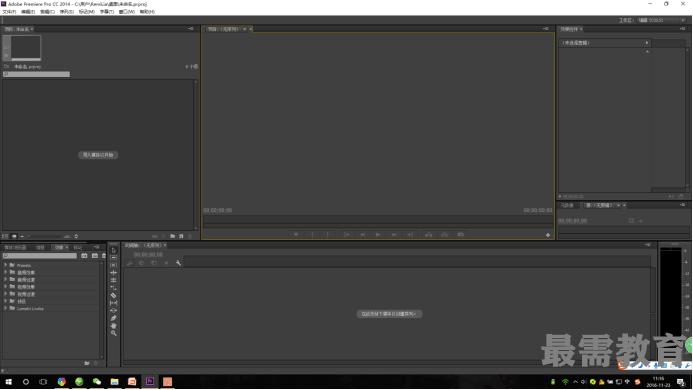Expand the Presets folder in effects
Screen dimensions: 693x390
[5, 265]
